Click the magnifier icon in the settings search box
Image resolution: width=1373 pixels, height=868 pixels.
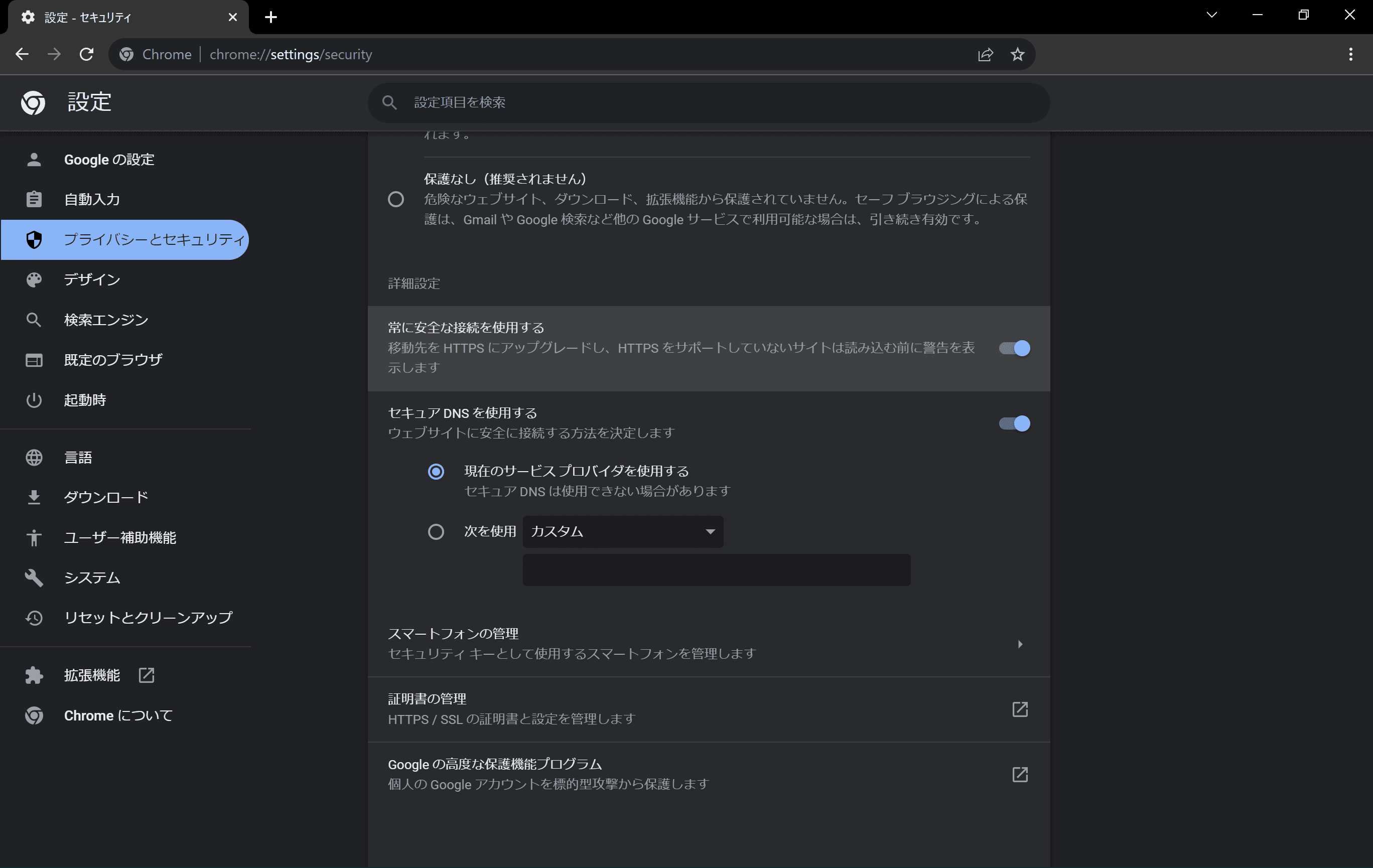(x=389, y=102)
